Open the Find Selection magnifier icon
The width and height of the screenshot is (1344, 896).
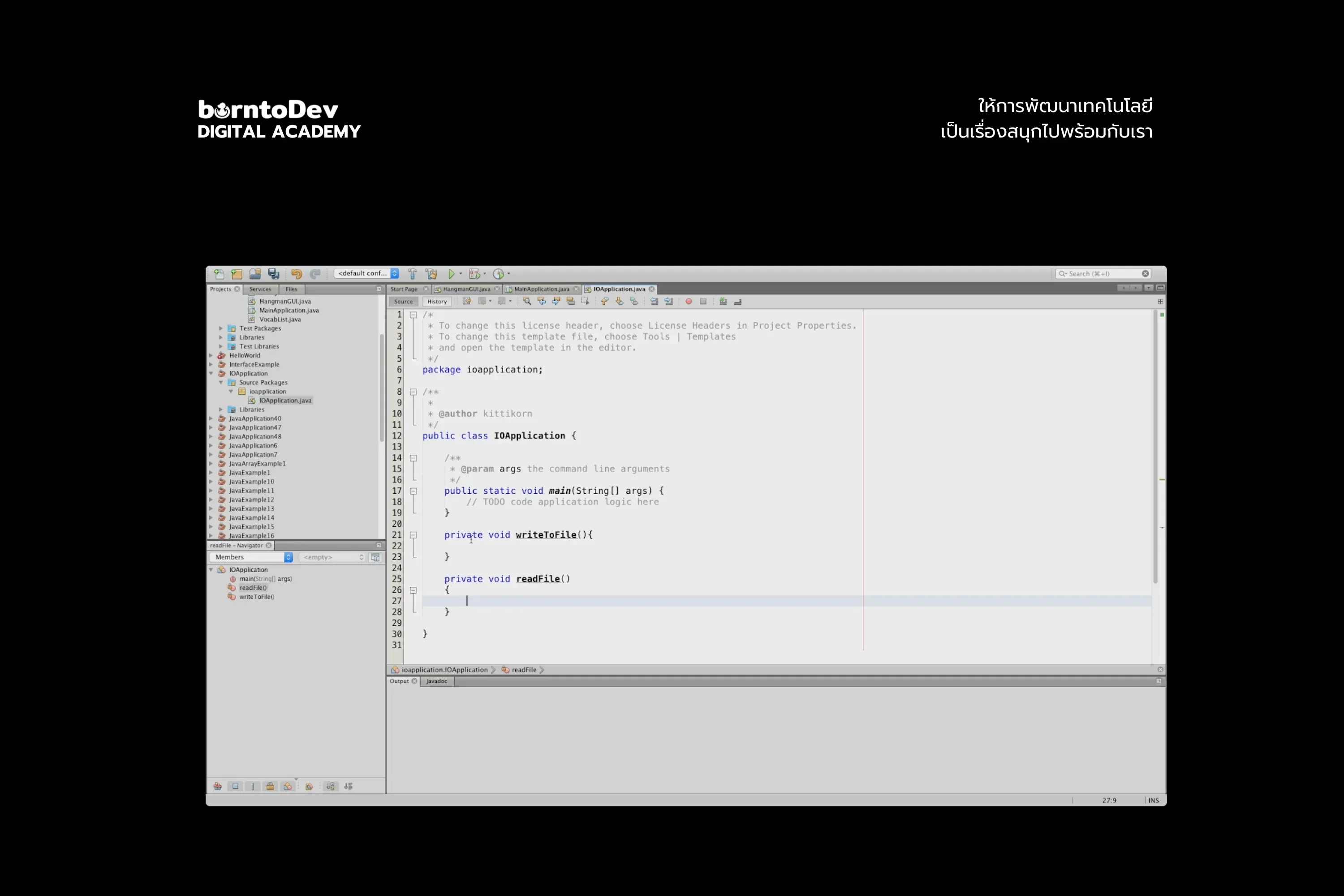(x=527, y=302)
